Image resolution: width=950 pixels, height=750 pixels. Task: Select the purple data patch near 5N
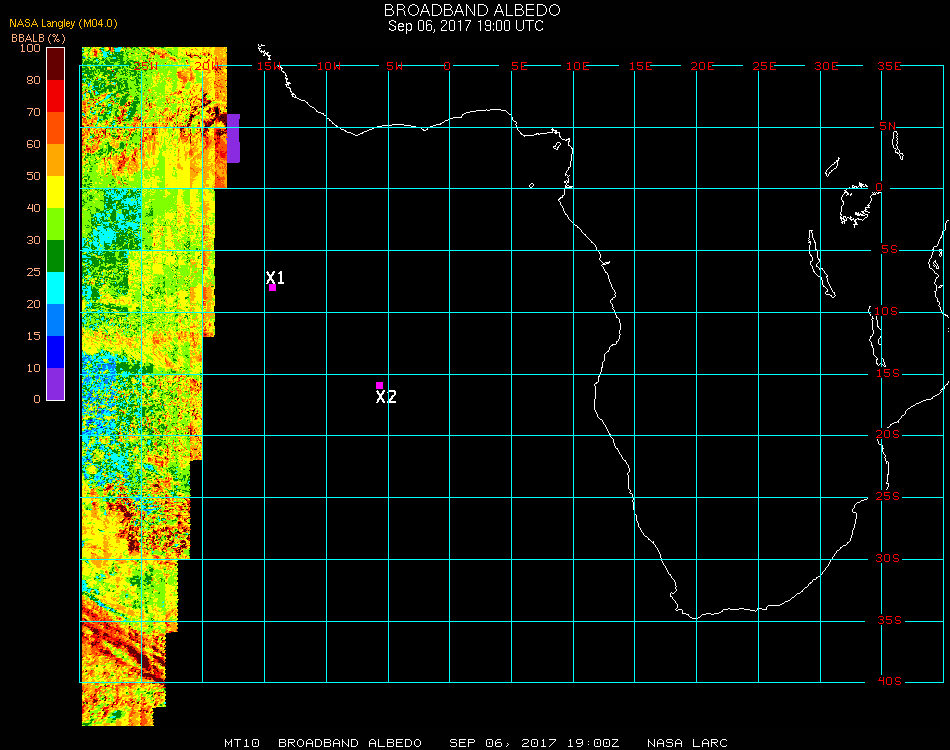click(x=233, y=138)
